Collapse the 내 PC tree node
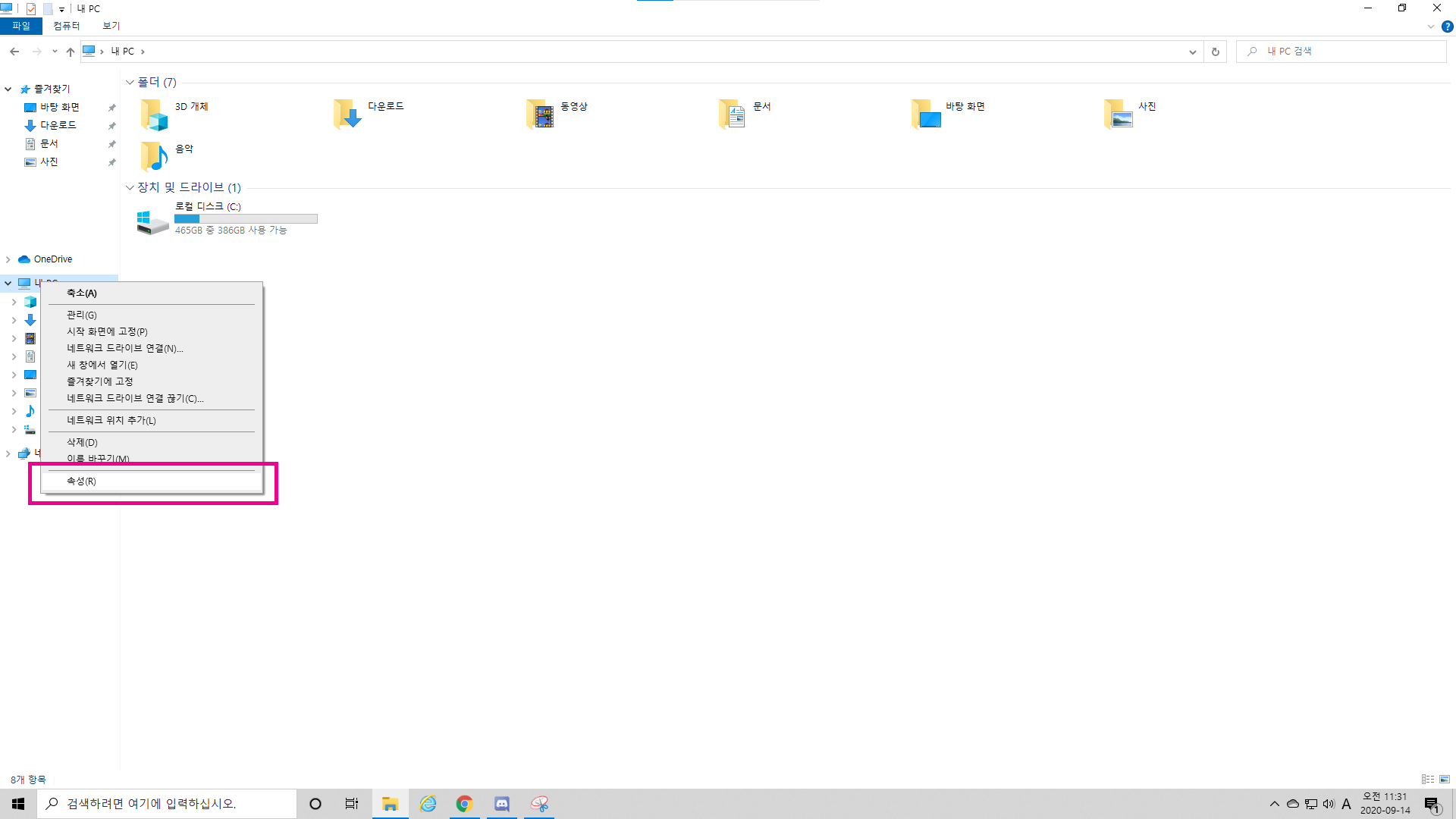The height and width of the screenshot is (819, 1456). coord(8,283)
